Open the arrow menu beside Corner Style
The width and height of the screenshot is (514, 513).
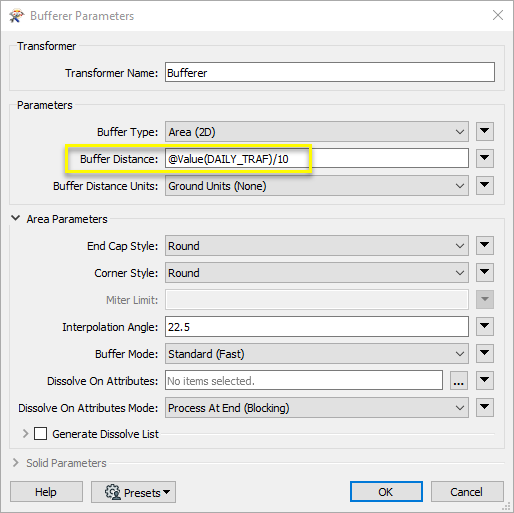[485, 273]
